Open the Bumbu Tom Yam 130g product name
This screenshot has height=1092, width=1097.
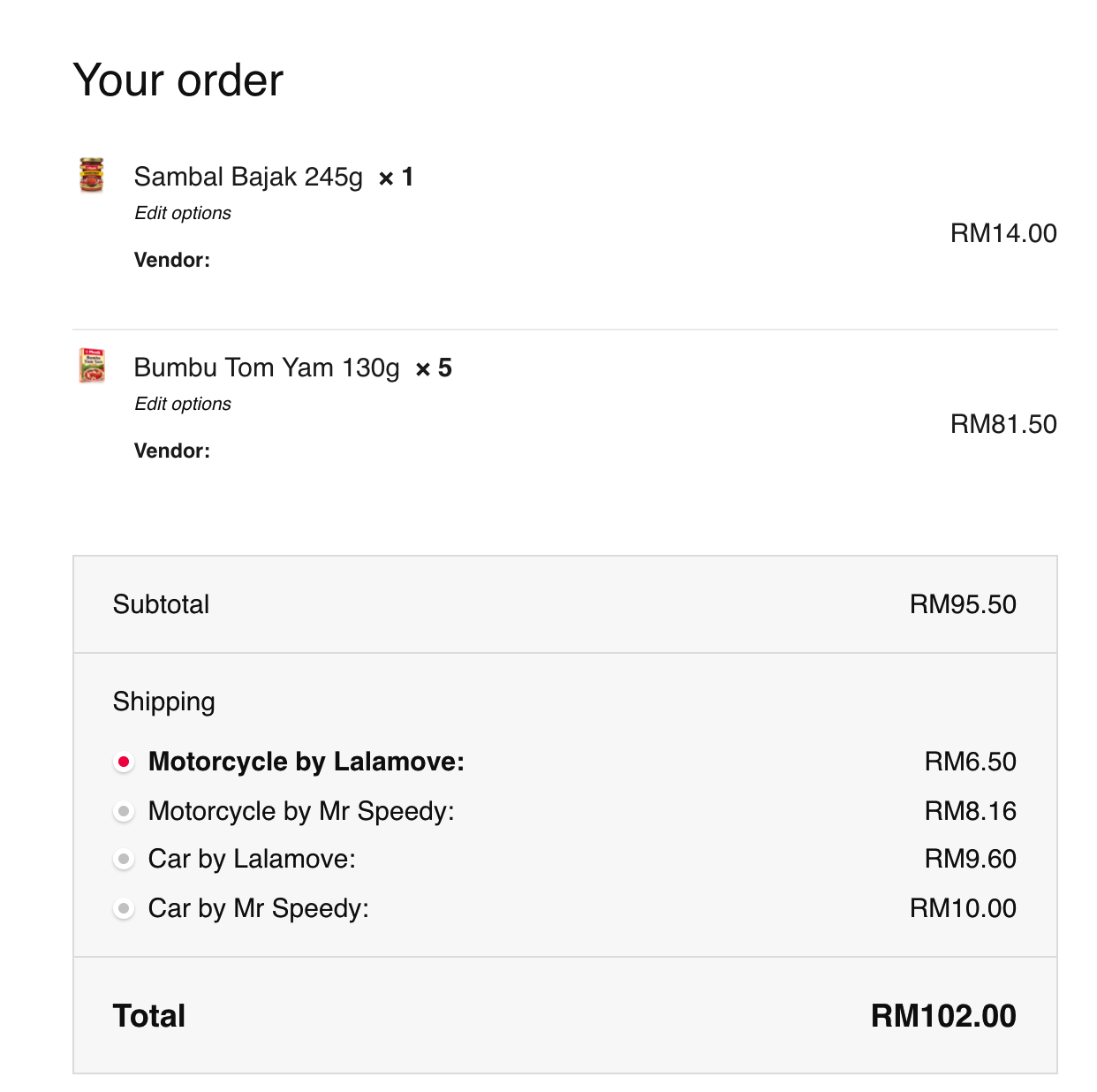(x=267, y=368)
